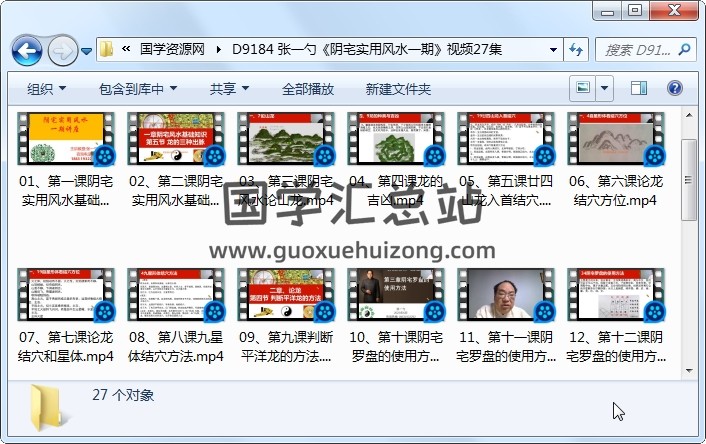Click filename 12、第十二课阴宅罗盘的使用方
Viewport: 706px width, 444px height.
coord(615,347)
